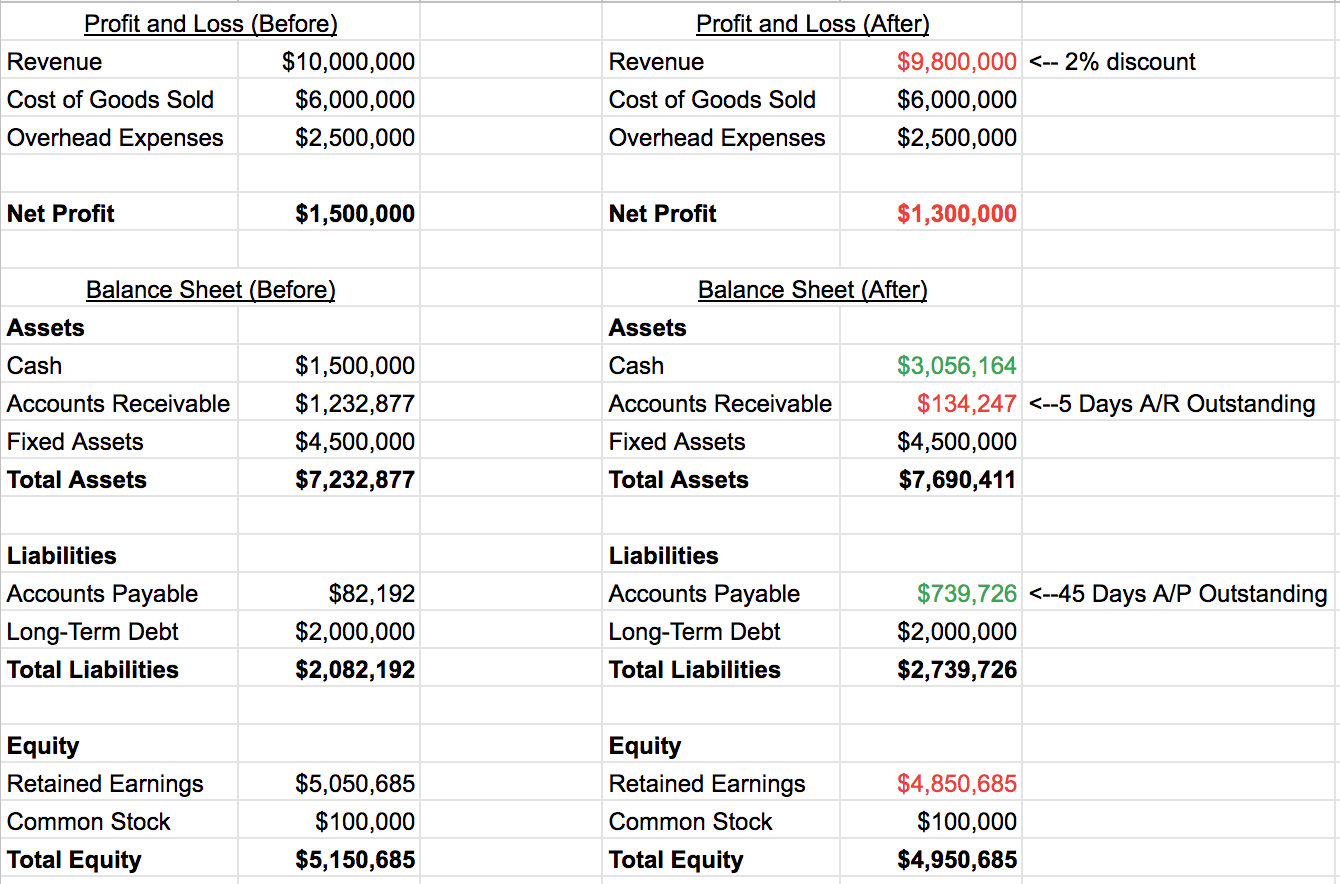This screenshot has width=1340, height=884.
Task: Click the '<--45 Days A/P Outstanding' note
Action: [1178, 594]
